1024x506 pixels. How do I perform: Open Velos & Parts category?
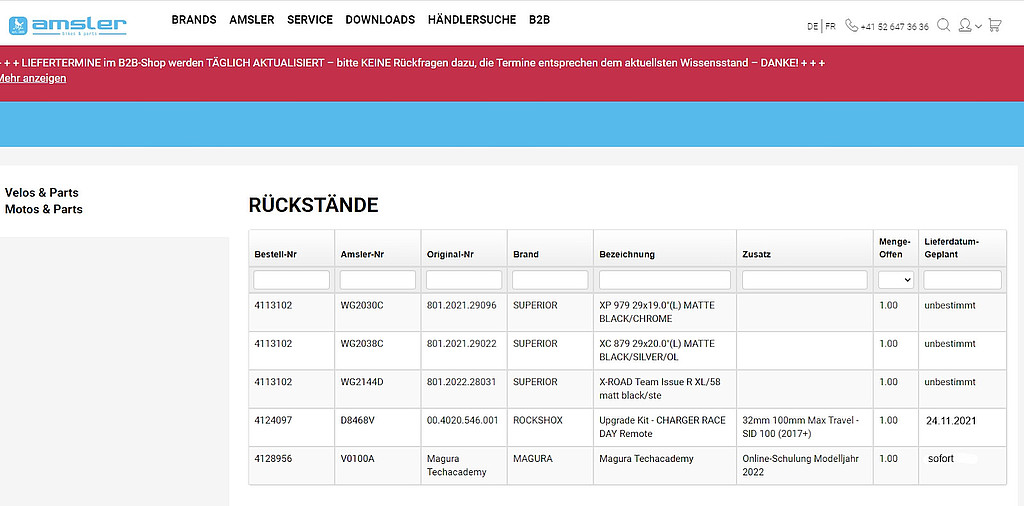click(42, 193)
